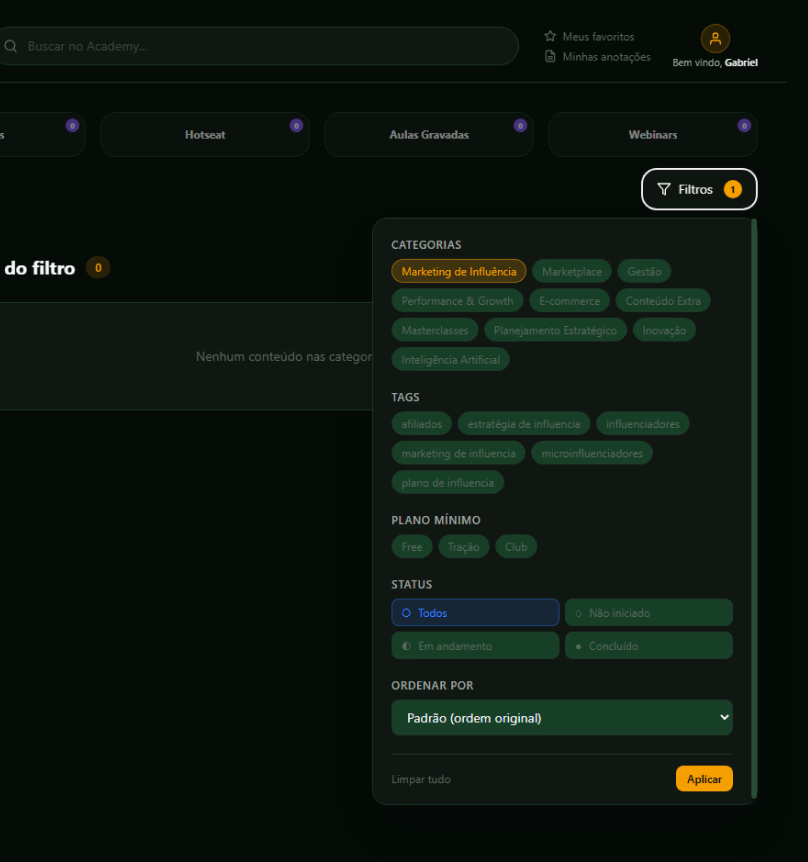Select the Todos status option
808x862 pixels.
475,612
